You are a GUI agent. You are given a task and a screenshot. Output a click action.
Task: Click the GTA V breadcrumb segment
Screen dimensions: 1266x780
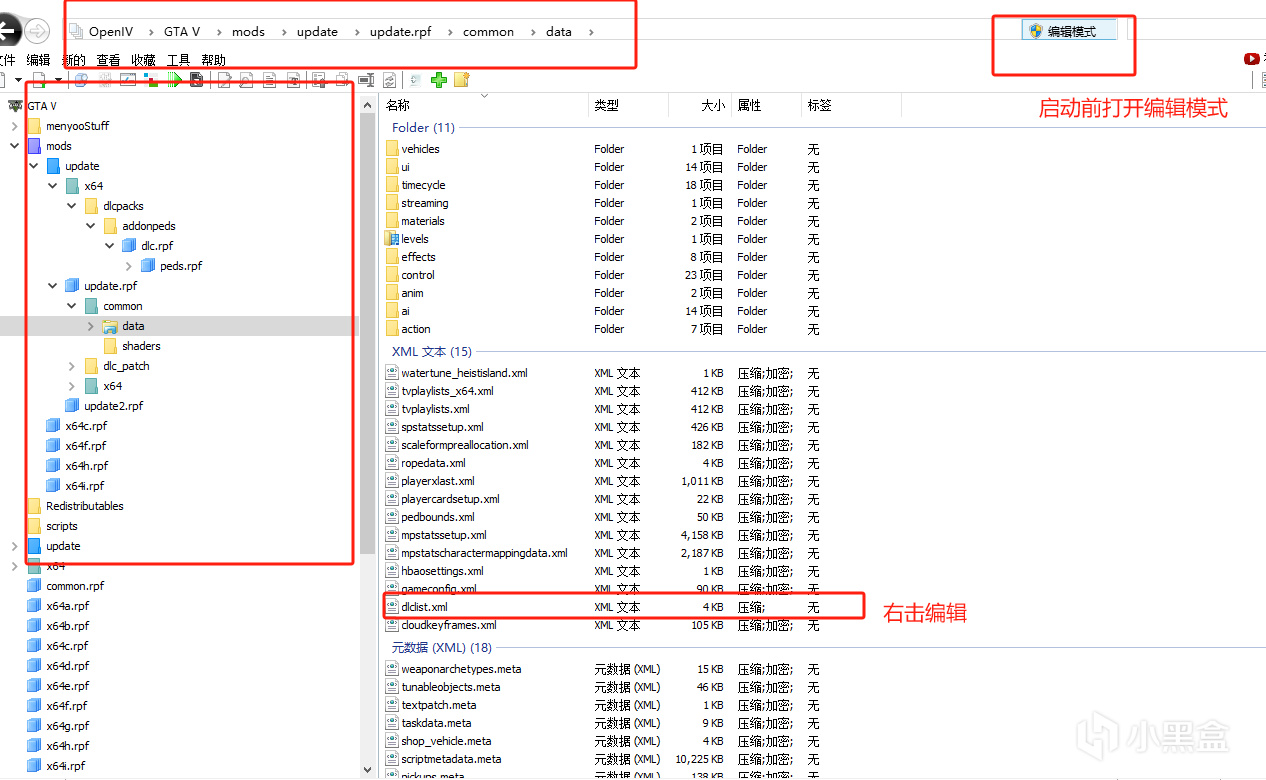182,32
